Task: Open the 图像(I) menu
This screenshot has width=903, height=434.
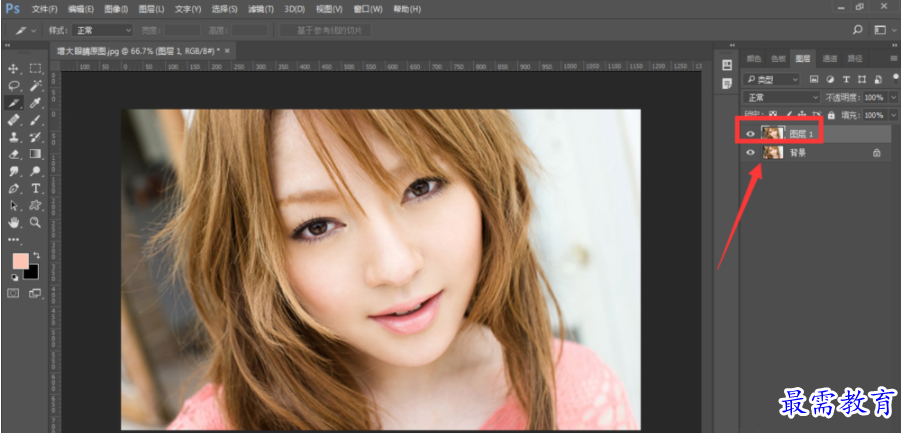Action: (x=116, y=9)
